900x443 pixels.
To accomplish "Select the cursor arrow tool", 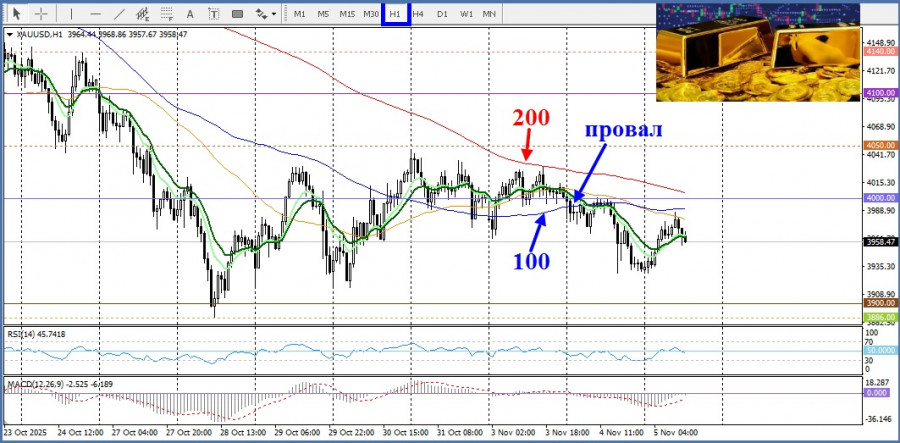I will coord(17,13).
